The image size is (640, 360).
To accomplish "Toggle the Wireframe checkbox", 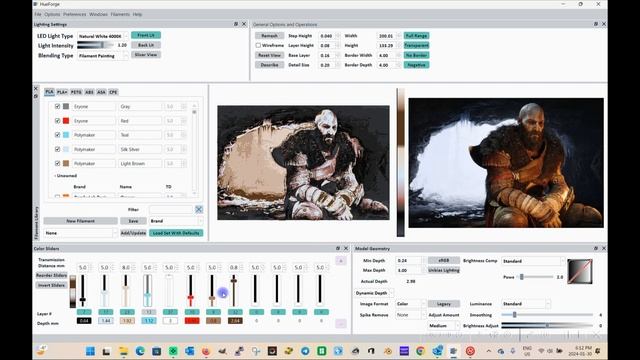I will pos(258,45).
